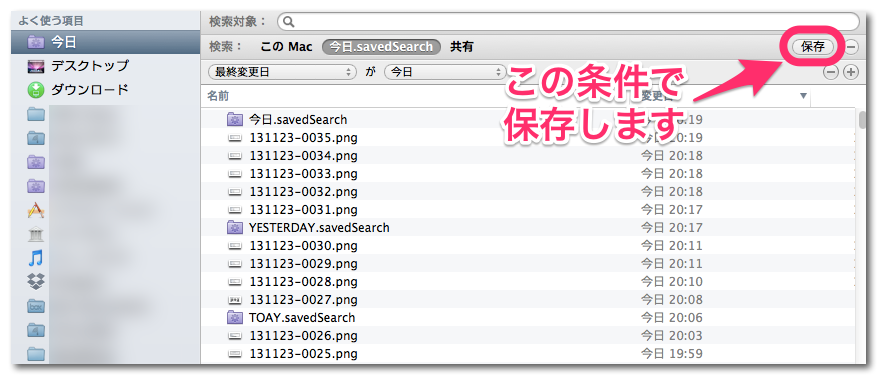Set search scope to この Mac
Screen dimensions: 877x375
click(x=286, y=47)
